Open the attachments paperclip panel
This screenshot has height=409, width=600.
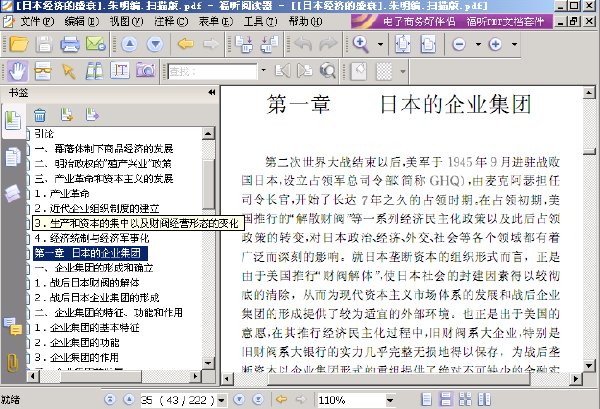[x=12, y=362]
